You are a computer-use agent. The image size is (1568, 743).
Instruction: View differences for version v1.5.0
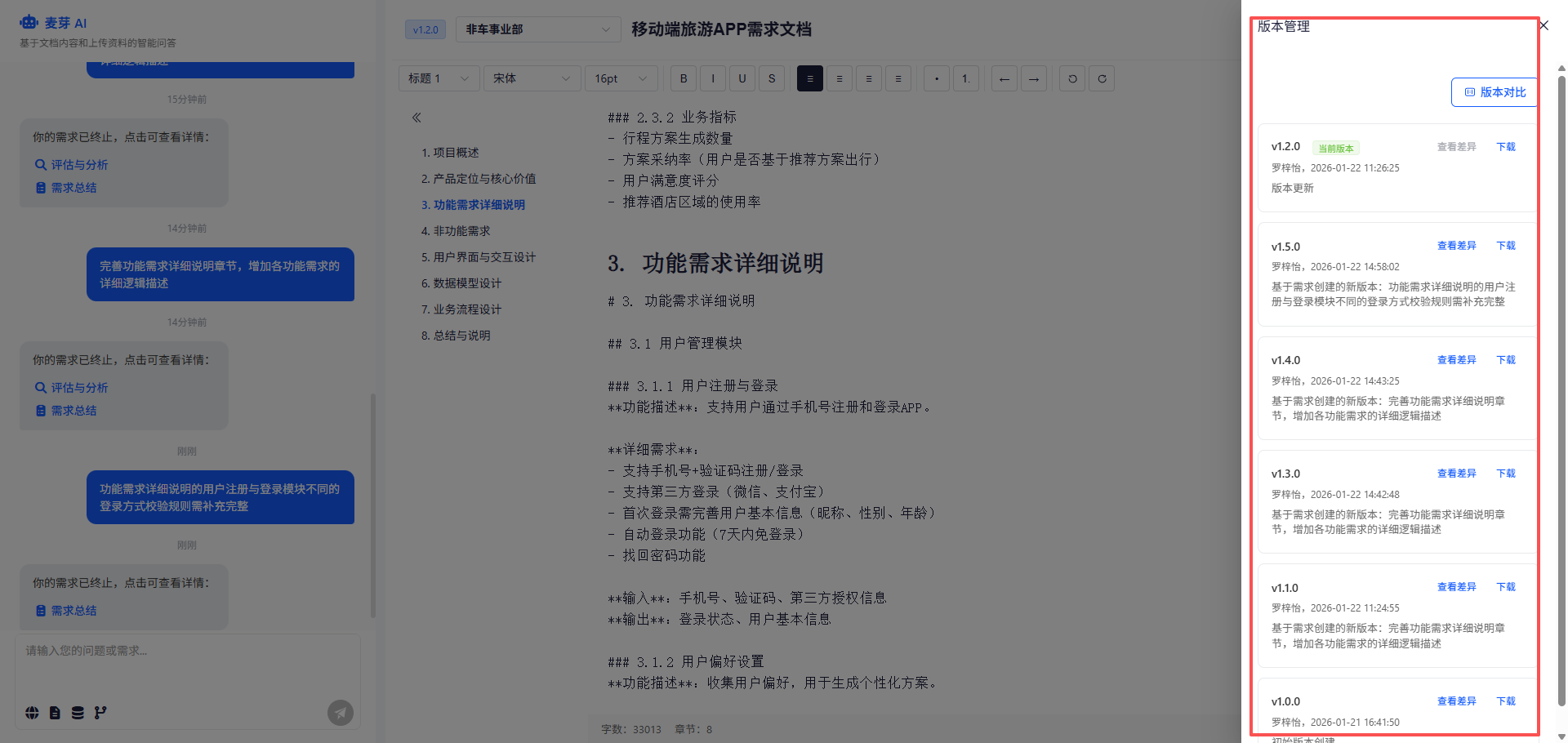tap(1457, 246)
